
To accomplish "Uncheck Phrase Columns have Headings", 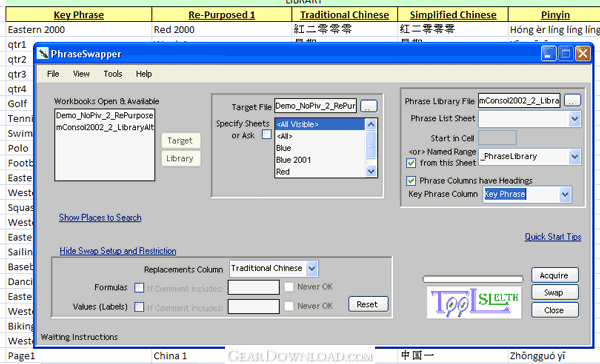I will pos(411,180).
